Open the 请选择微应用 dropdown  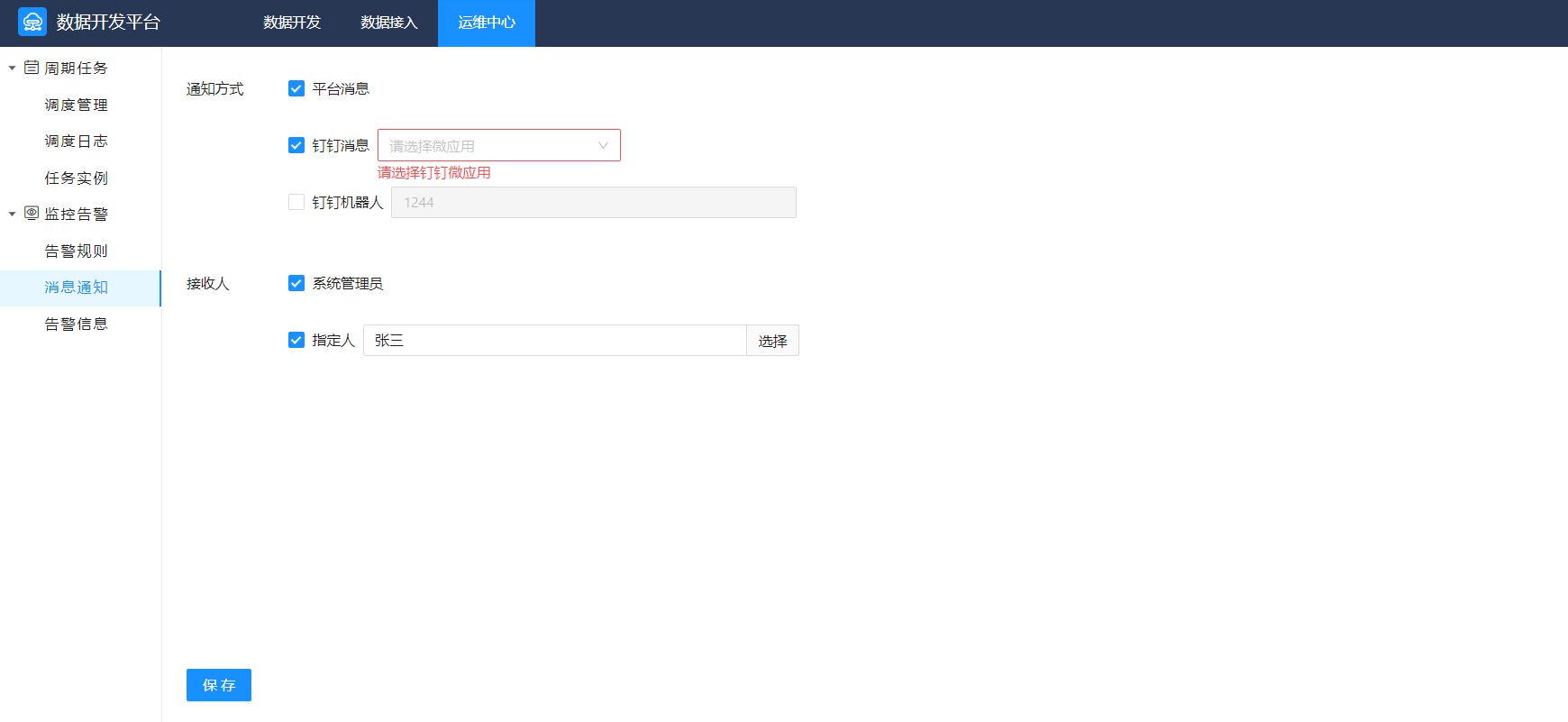coord(498,145)
